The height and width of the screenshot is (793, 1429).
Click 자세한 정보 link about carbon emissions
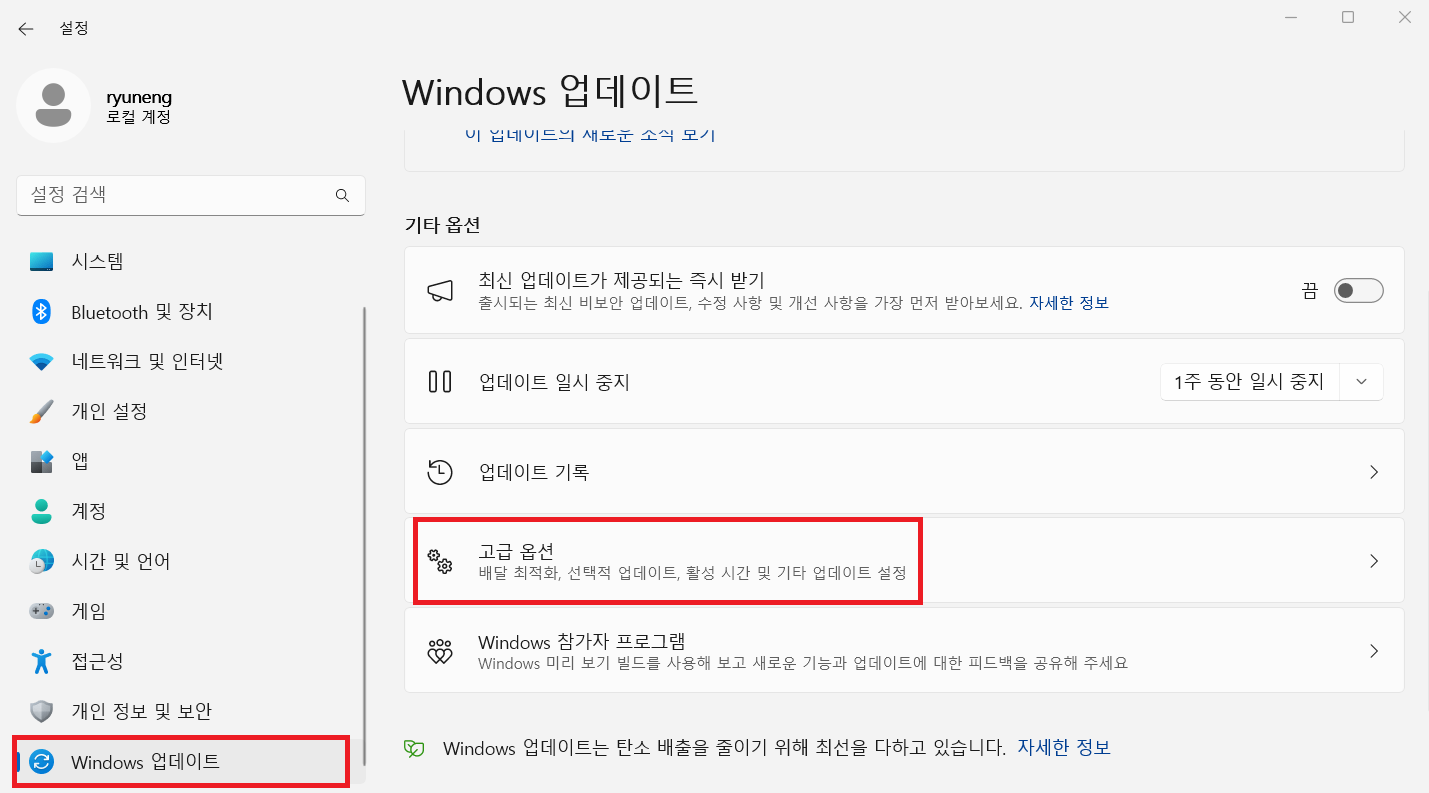(x=1064, y=747)
